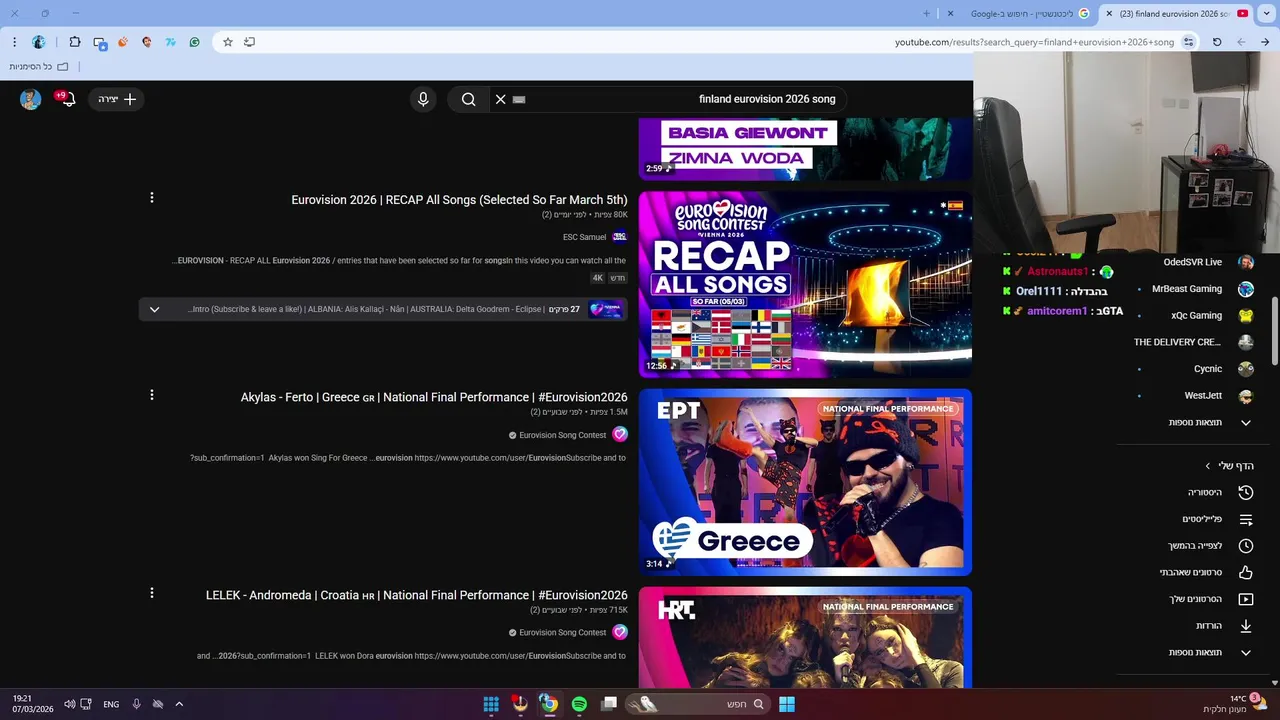1280x720 pixels.
Task: Click the YouTube search magnifier button
Action: [x=468, y=99]
